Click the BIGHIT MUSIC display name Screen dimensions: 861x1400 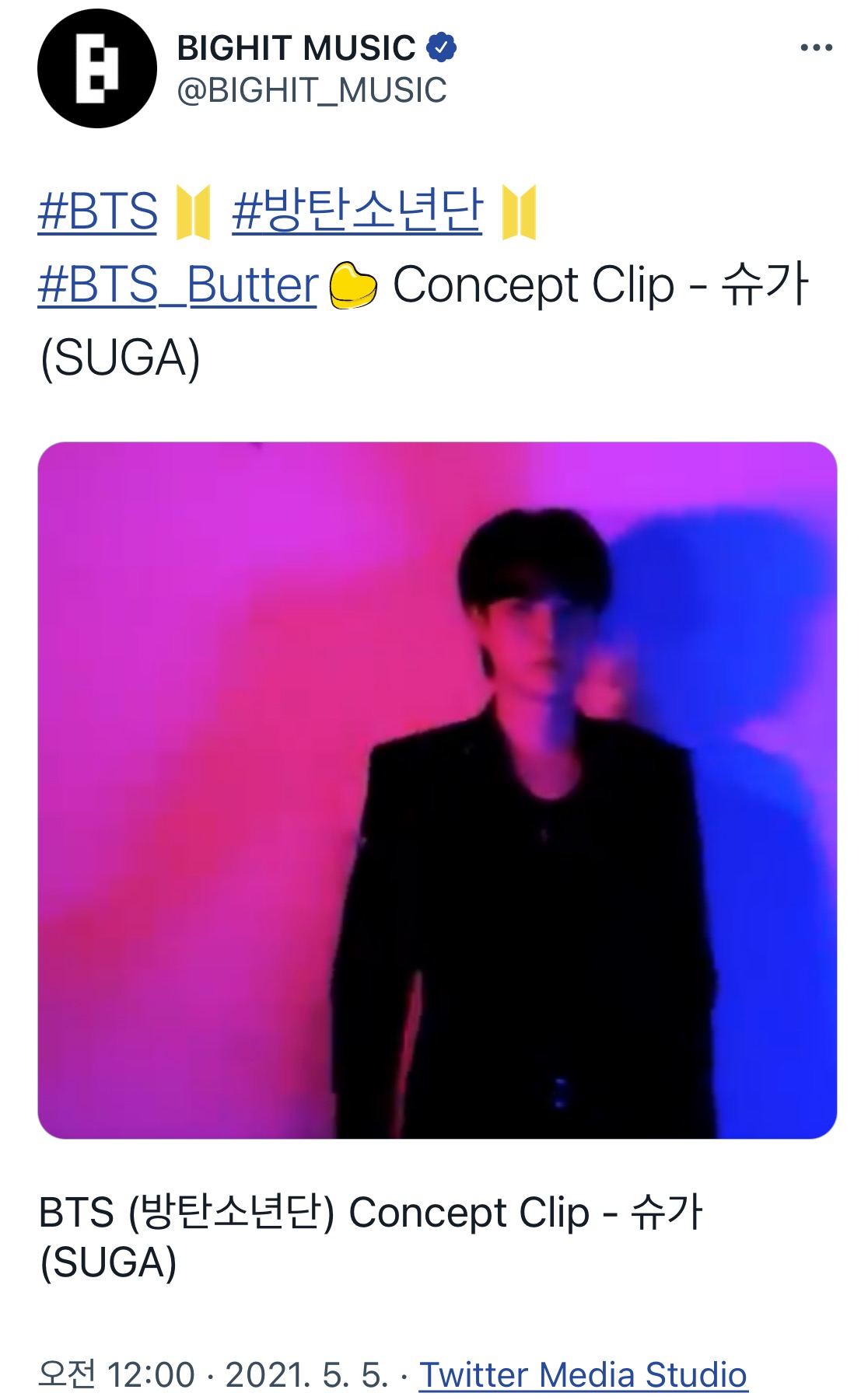[296, 48]
